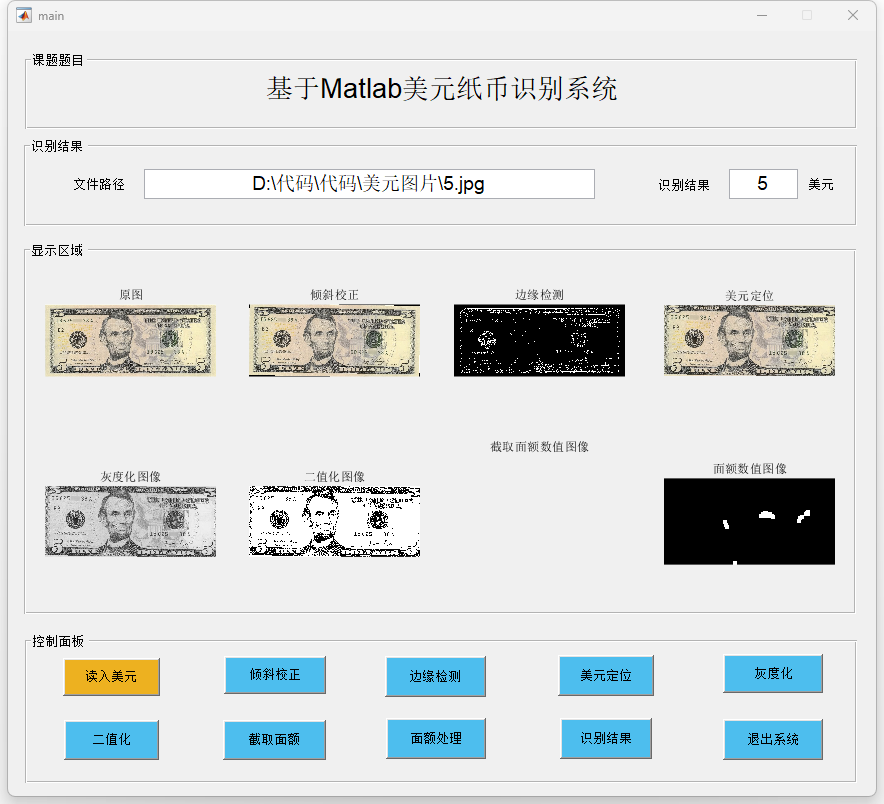This screenshot has width=884, height=804.
Task: Click the 二值化图像 binary banknote image
Action: 334,522
